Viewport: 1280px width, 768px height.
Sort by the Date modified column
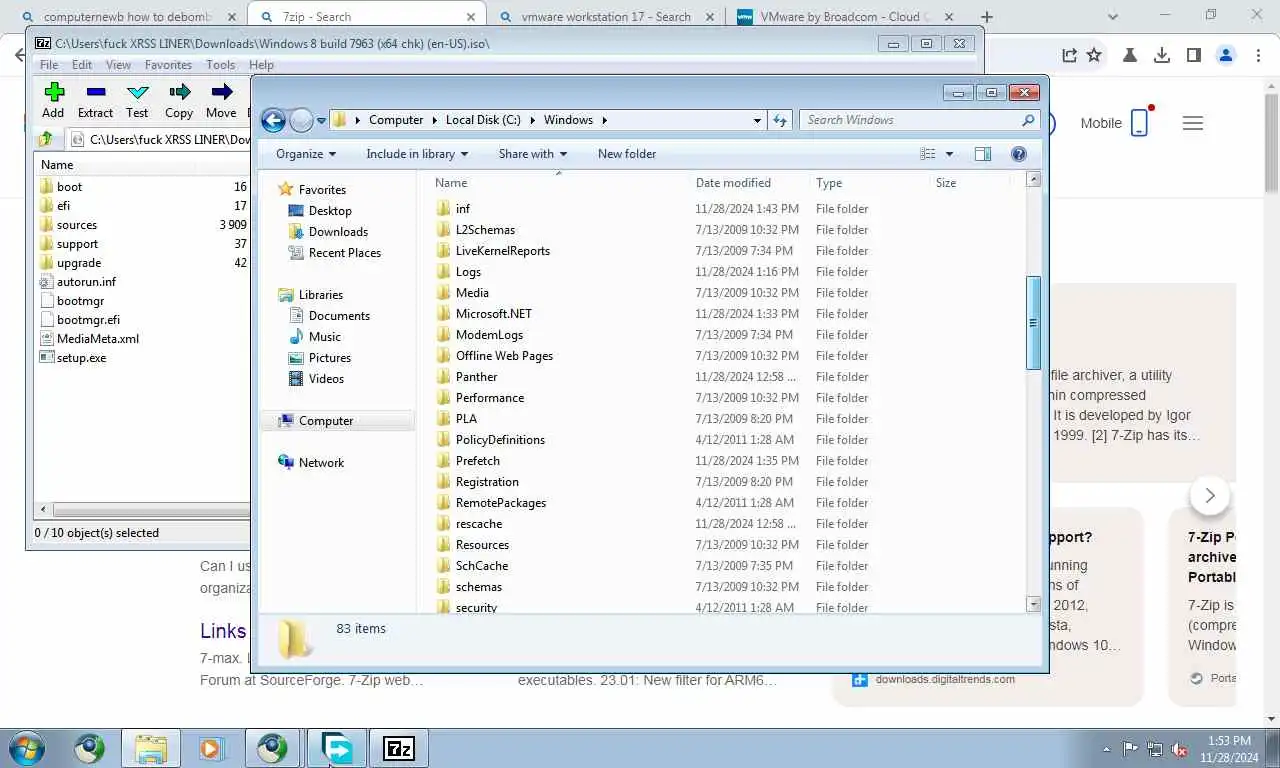[x=733, y=183]
